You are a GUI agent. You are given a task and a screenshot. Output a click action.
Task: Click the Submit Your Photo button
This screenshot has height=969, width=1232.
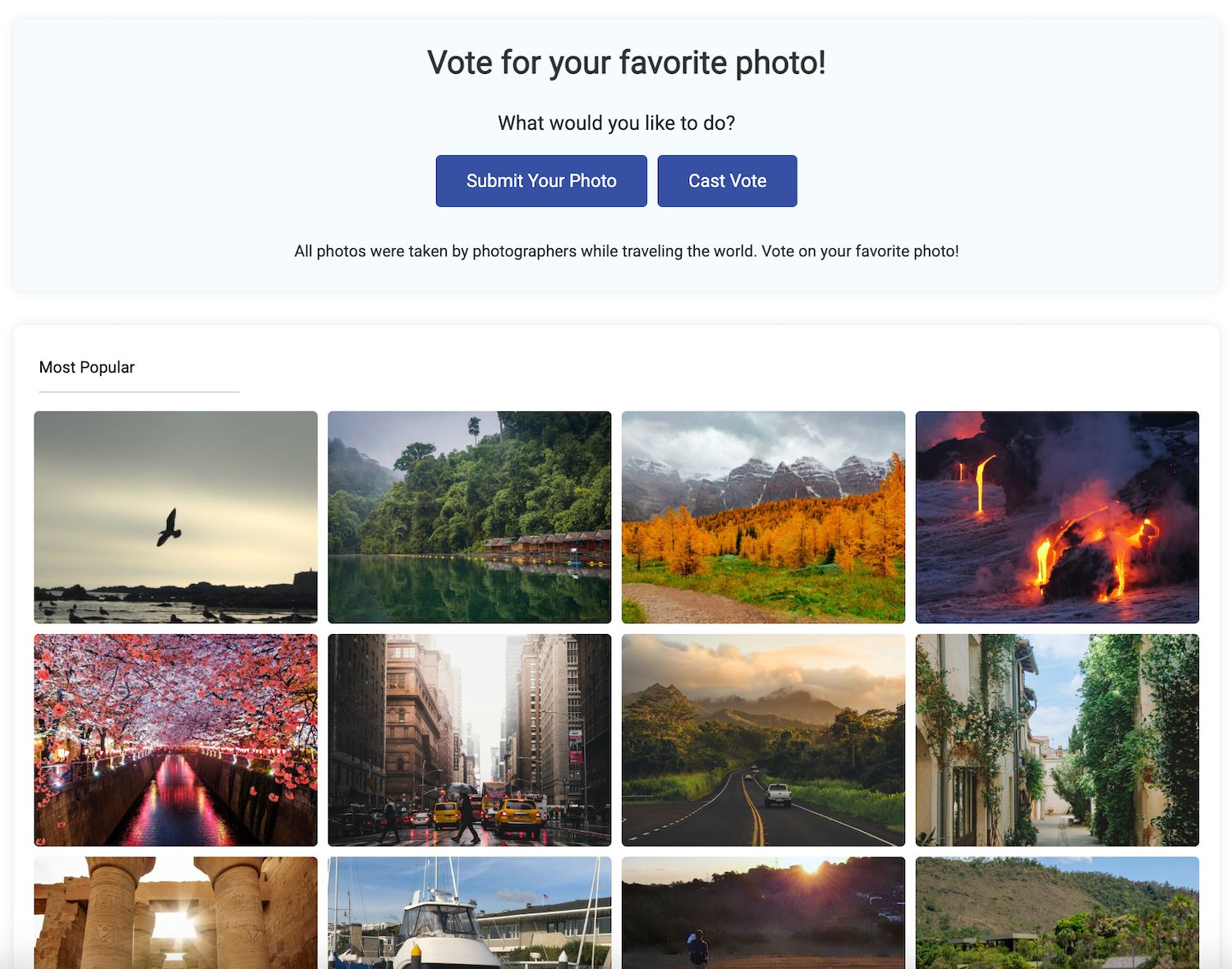point(540,181)
